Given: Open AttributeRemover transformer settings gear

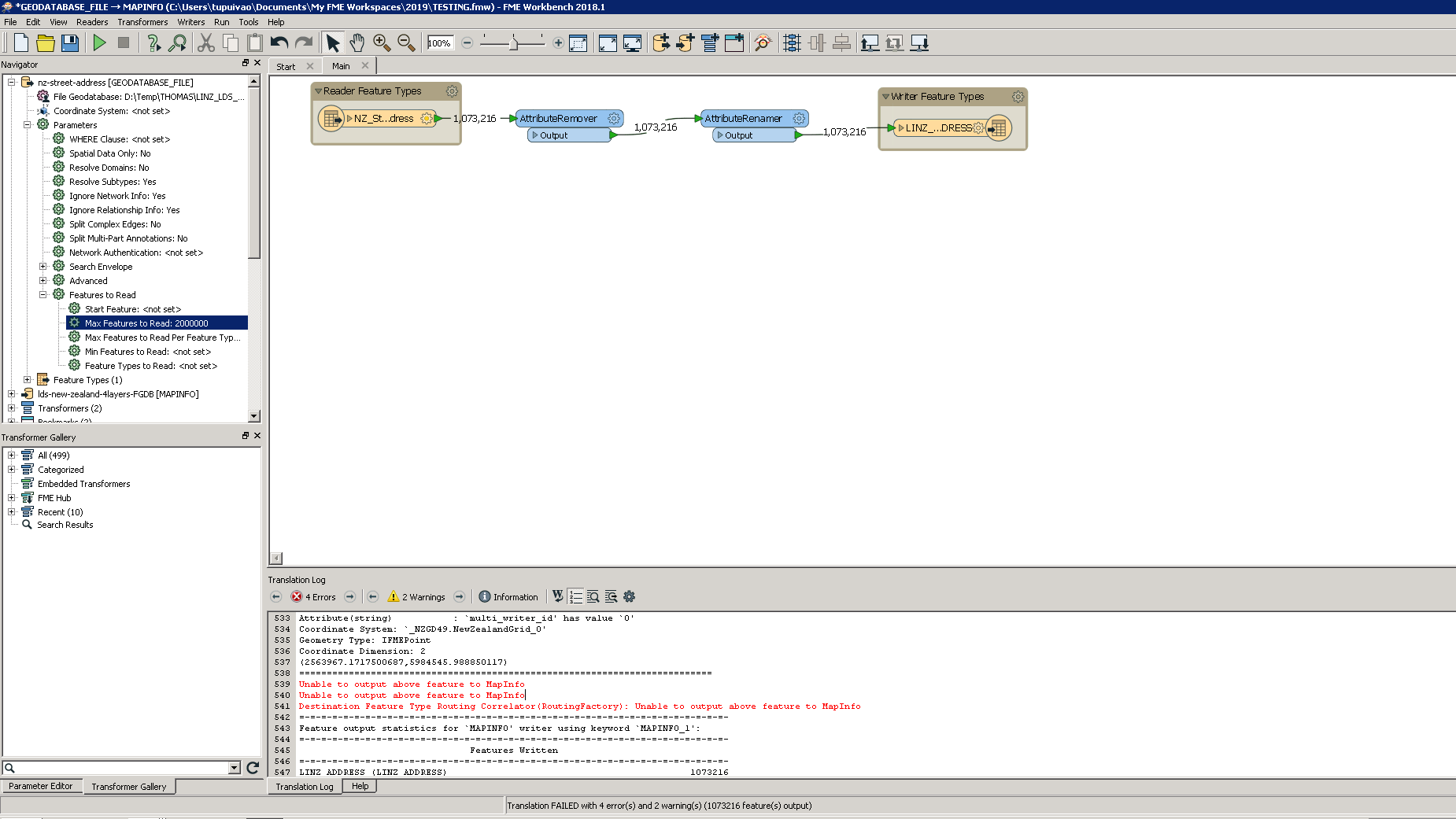Looking at the screenshot, I should tap(614, 118).
